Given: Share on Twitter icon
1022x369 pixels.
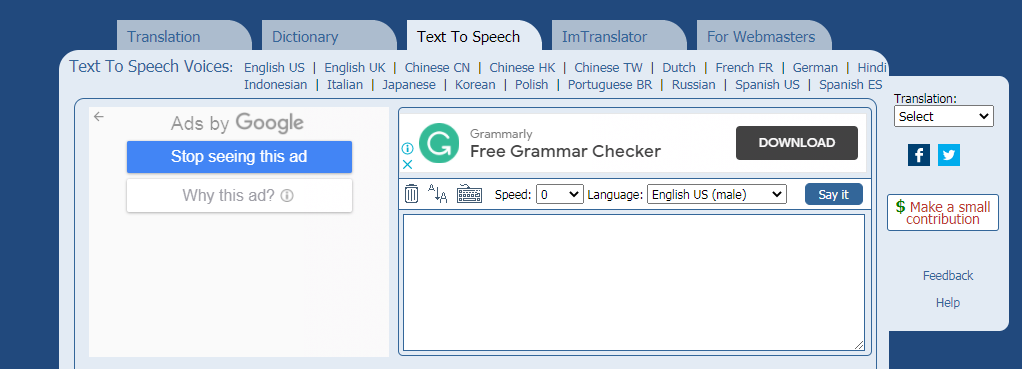Looking at the screenshot, I should [949, 155].
